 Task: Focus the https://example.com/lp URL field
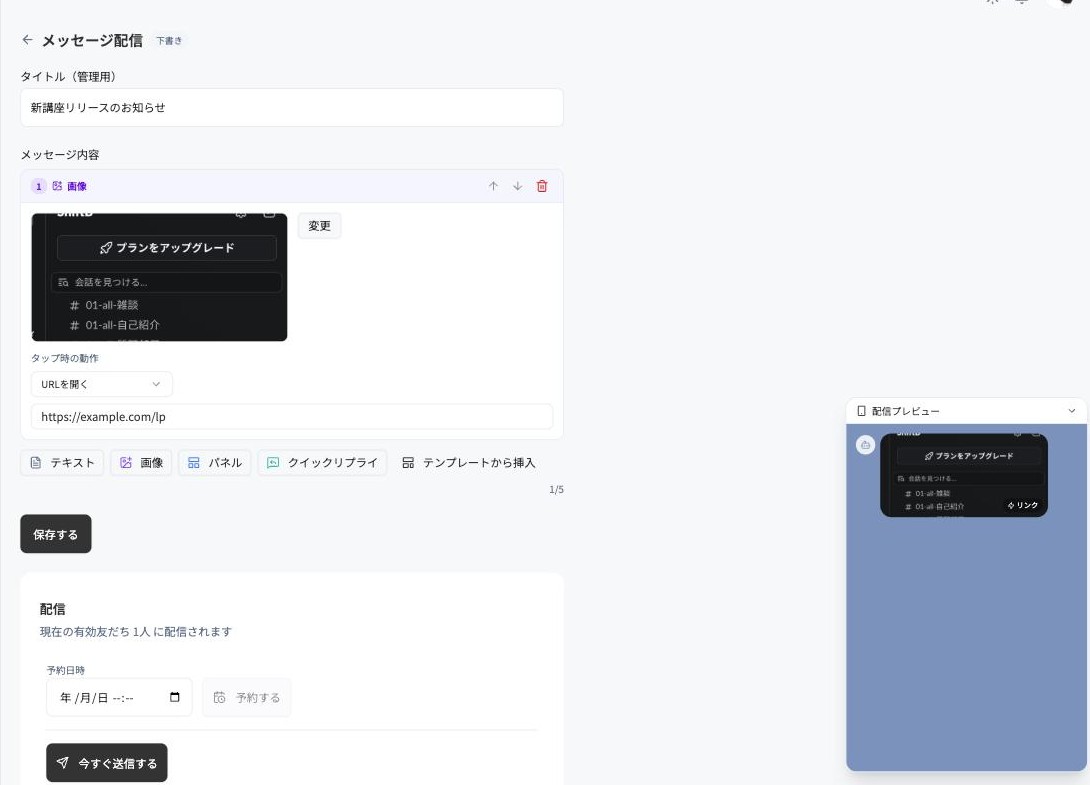coord(292,416)
